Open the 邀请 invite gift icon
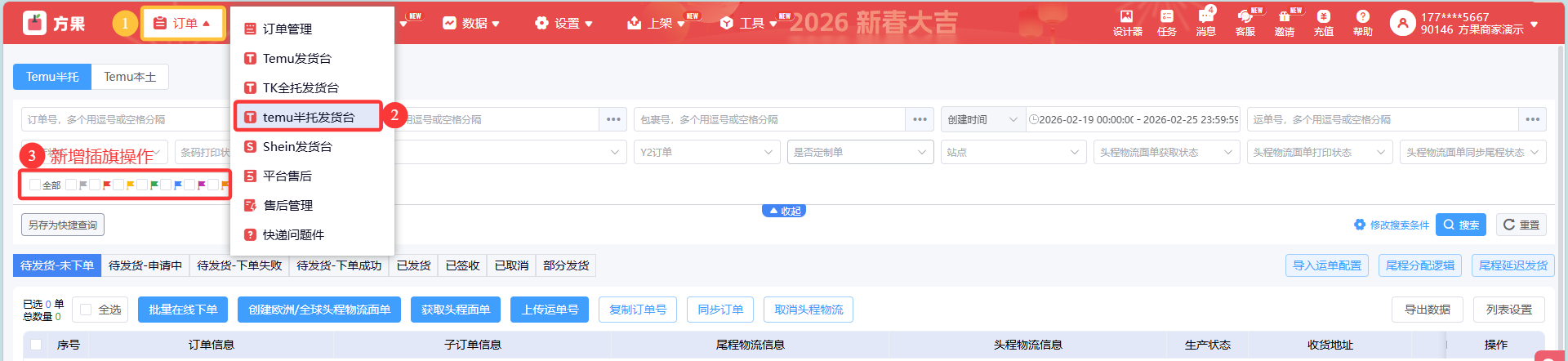Viewport: 1568px width, 361px height. tap(1284, 16)
